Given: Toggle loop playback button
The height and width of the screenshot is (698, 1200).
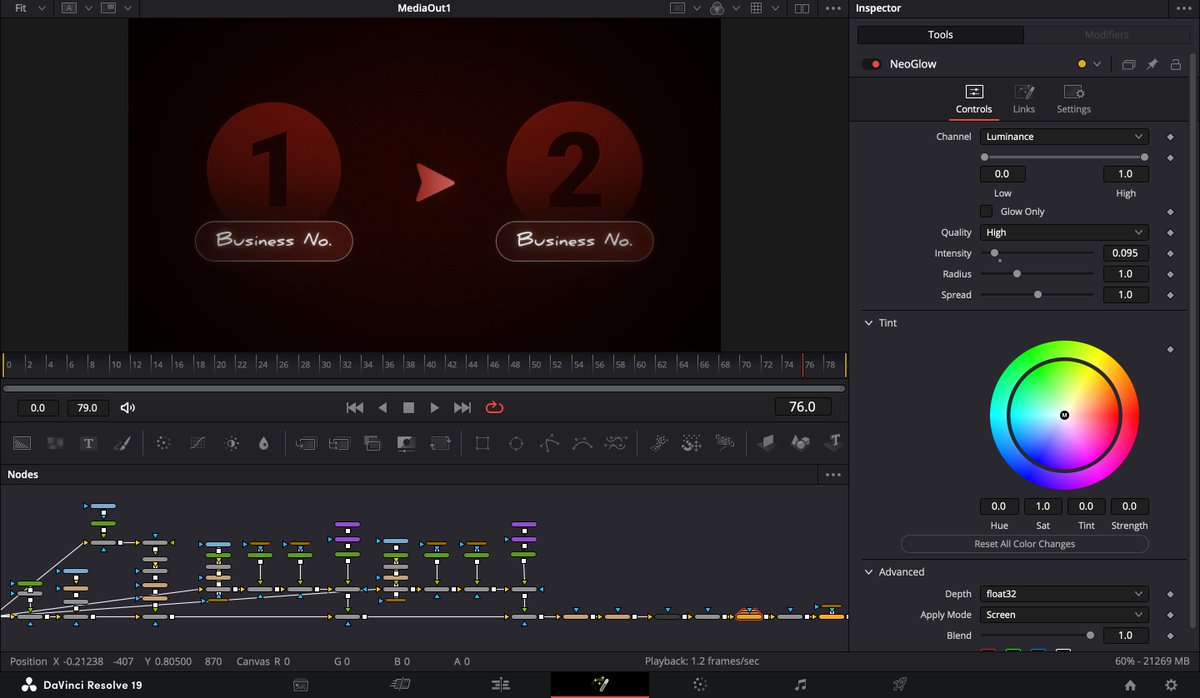Looking at the screenshot, I should click(494, 407).
